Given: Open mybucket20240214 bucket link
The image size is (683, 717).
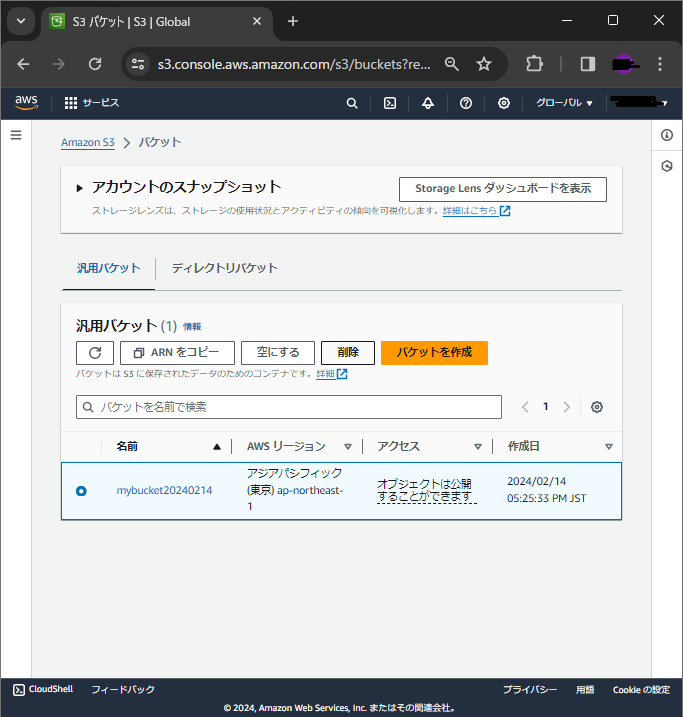Looking at the screenshot, I should tap(164, 491).
